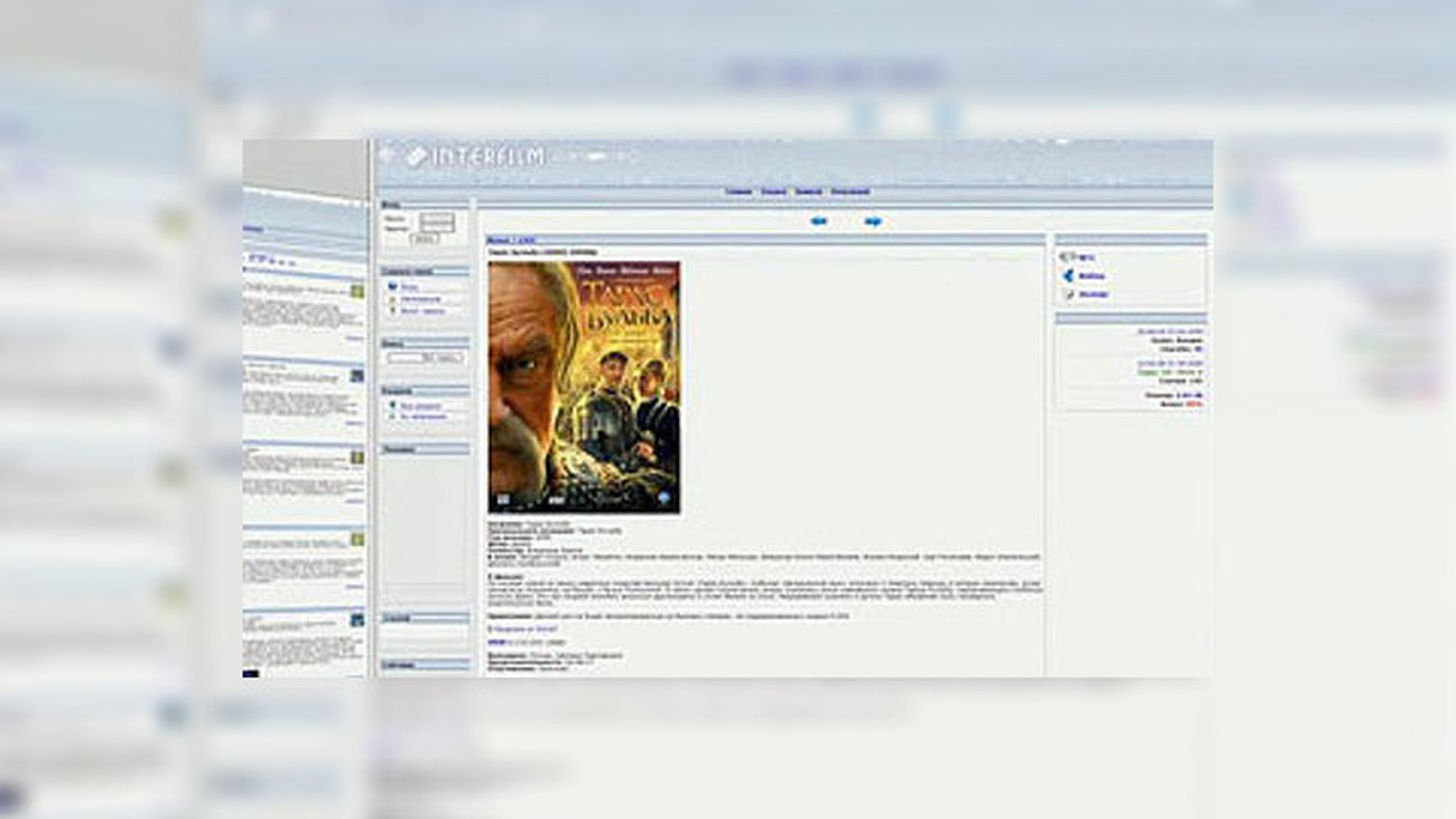Click the top icon in the right actions panel
The width and height of the screenshot is (1456, 819).
pos(1067,257)
